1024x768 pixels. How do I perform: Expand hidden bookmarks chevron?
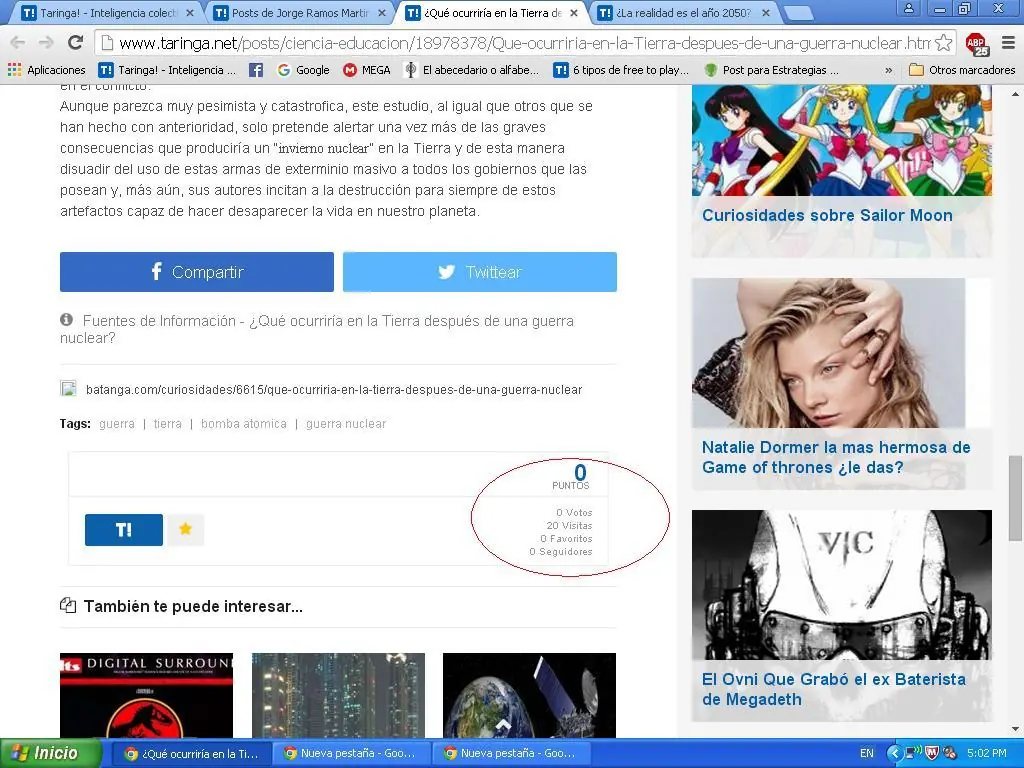click(889, 70)
